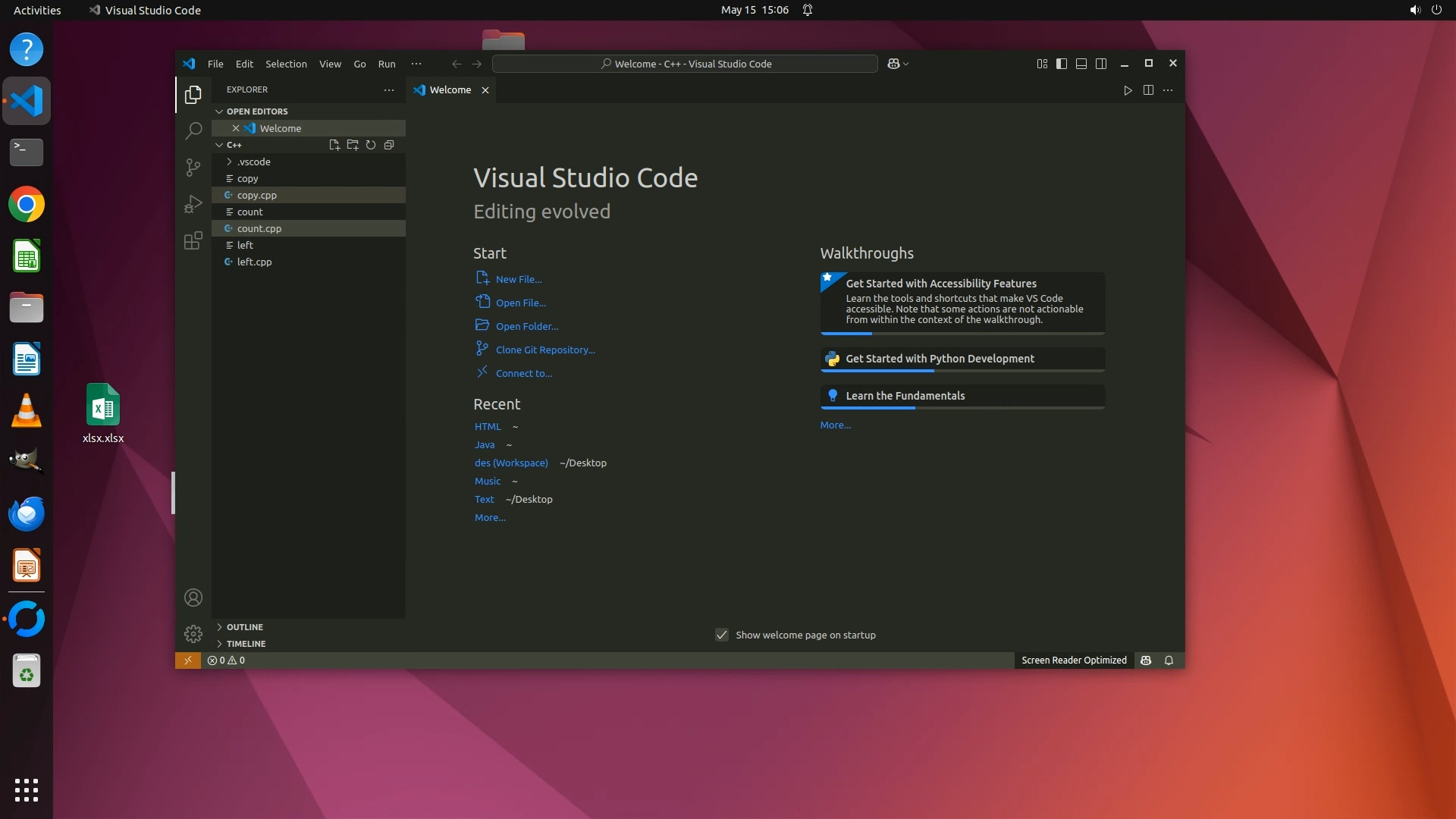Expand the .vscode folder
This screenshot has height=819, width=1456.
pyautogui.click(x=253, y=162)
